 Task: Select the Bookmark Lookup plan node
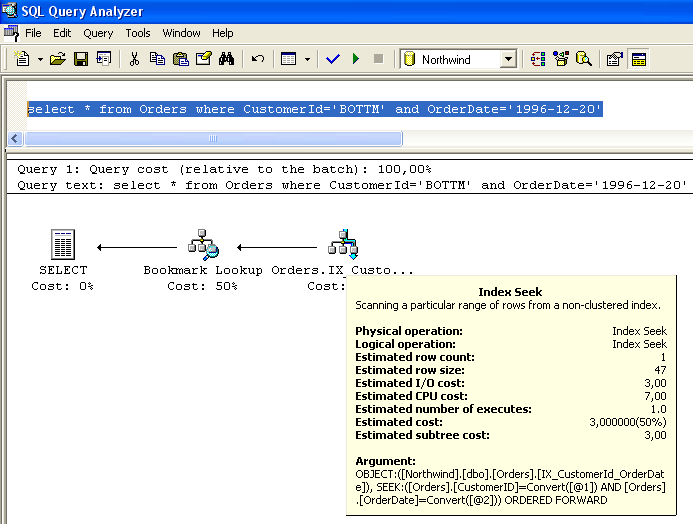(203, 246)
